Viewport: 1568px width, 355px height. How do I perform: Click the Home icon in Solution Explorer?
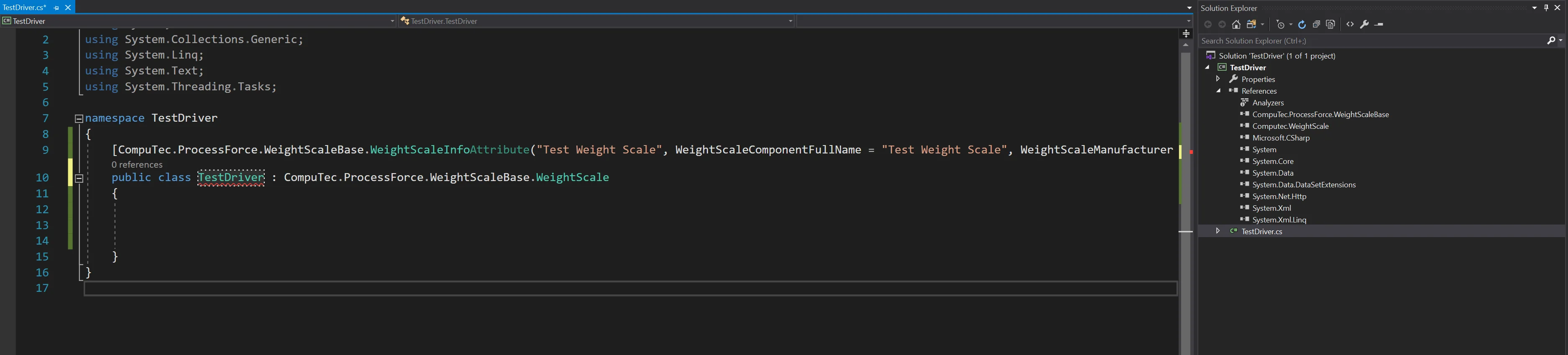pos(1235,24)
